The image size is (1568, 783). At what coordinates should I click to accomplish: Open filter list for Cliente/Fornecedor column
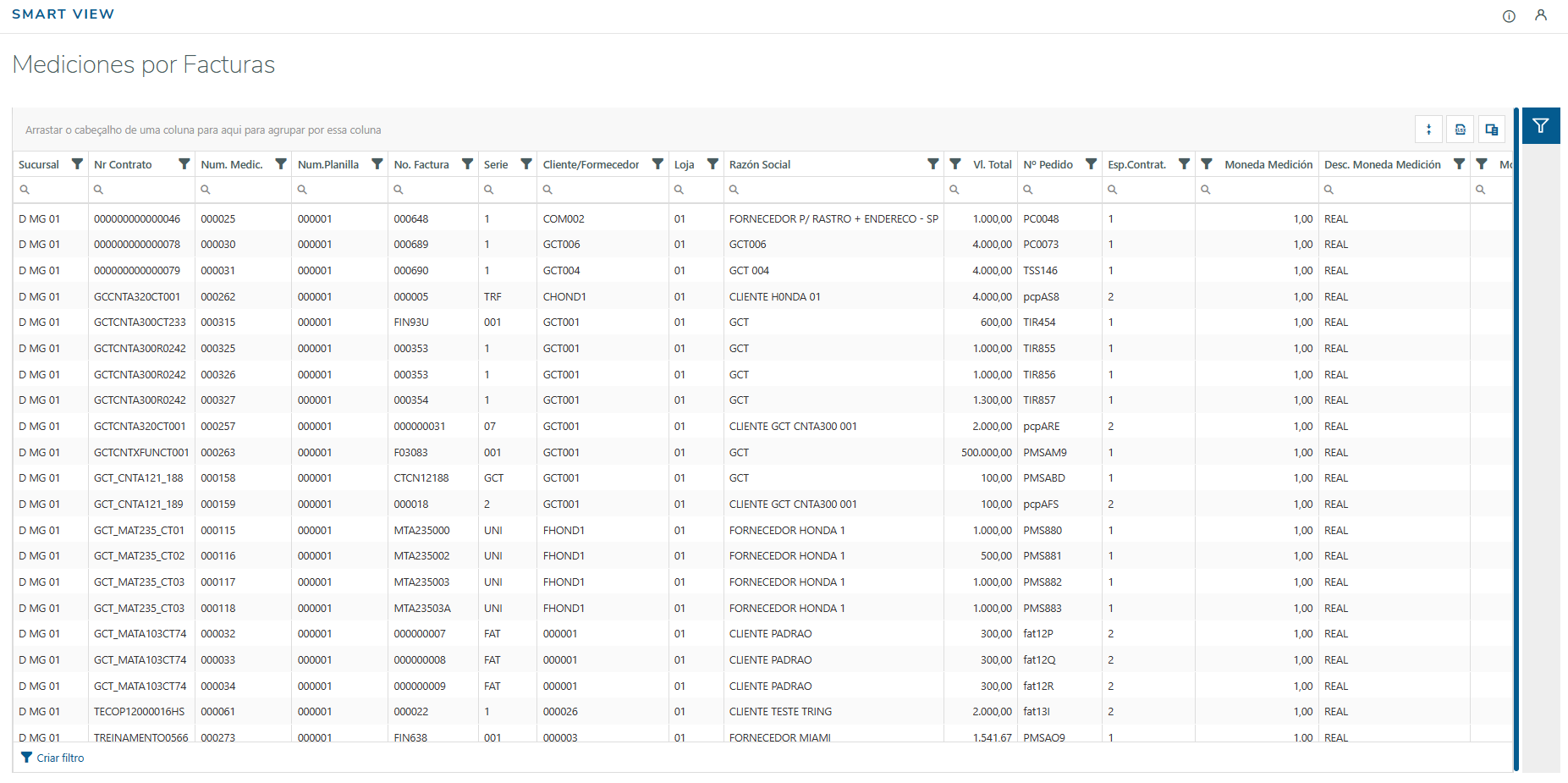pos(657,164)
